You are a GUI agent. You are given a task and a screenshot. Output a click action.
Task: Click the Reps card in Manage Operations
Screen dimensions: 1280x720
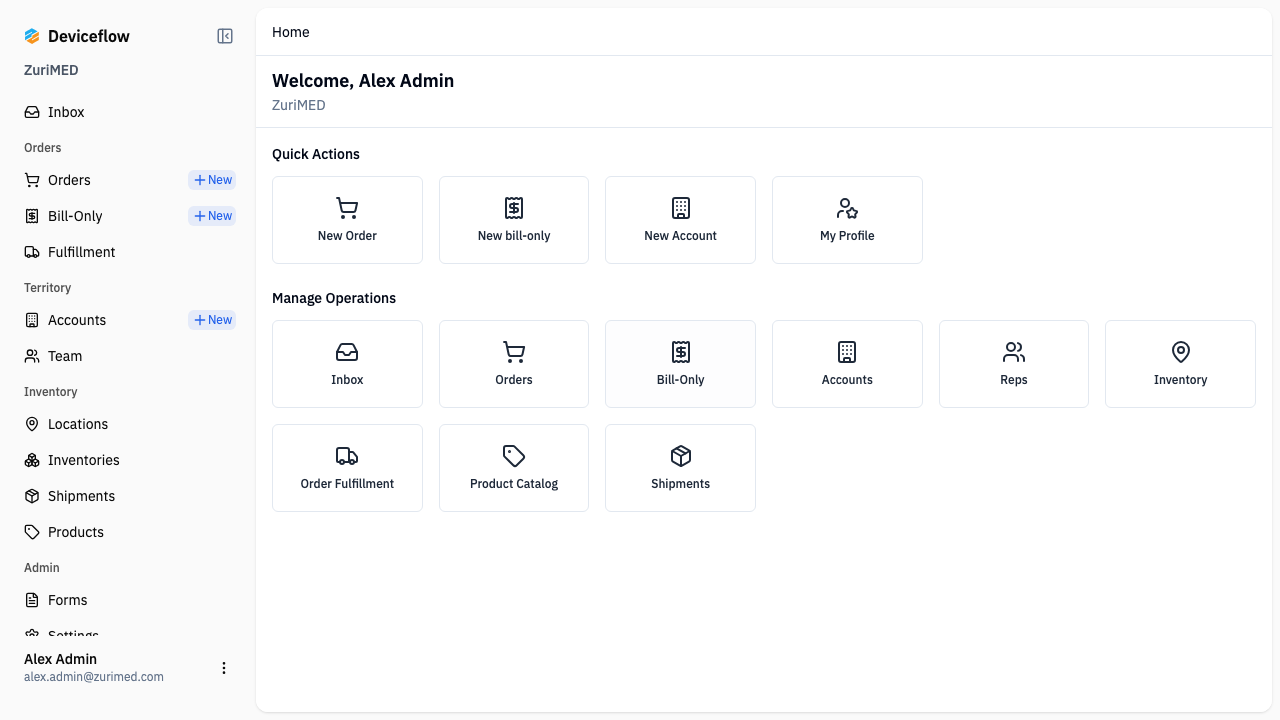pos(1013,363)
